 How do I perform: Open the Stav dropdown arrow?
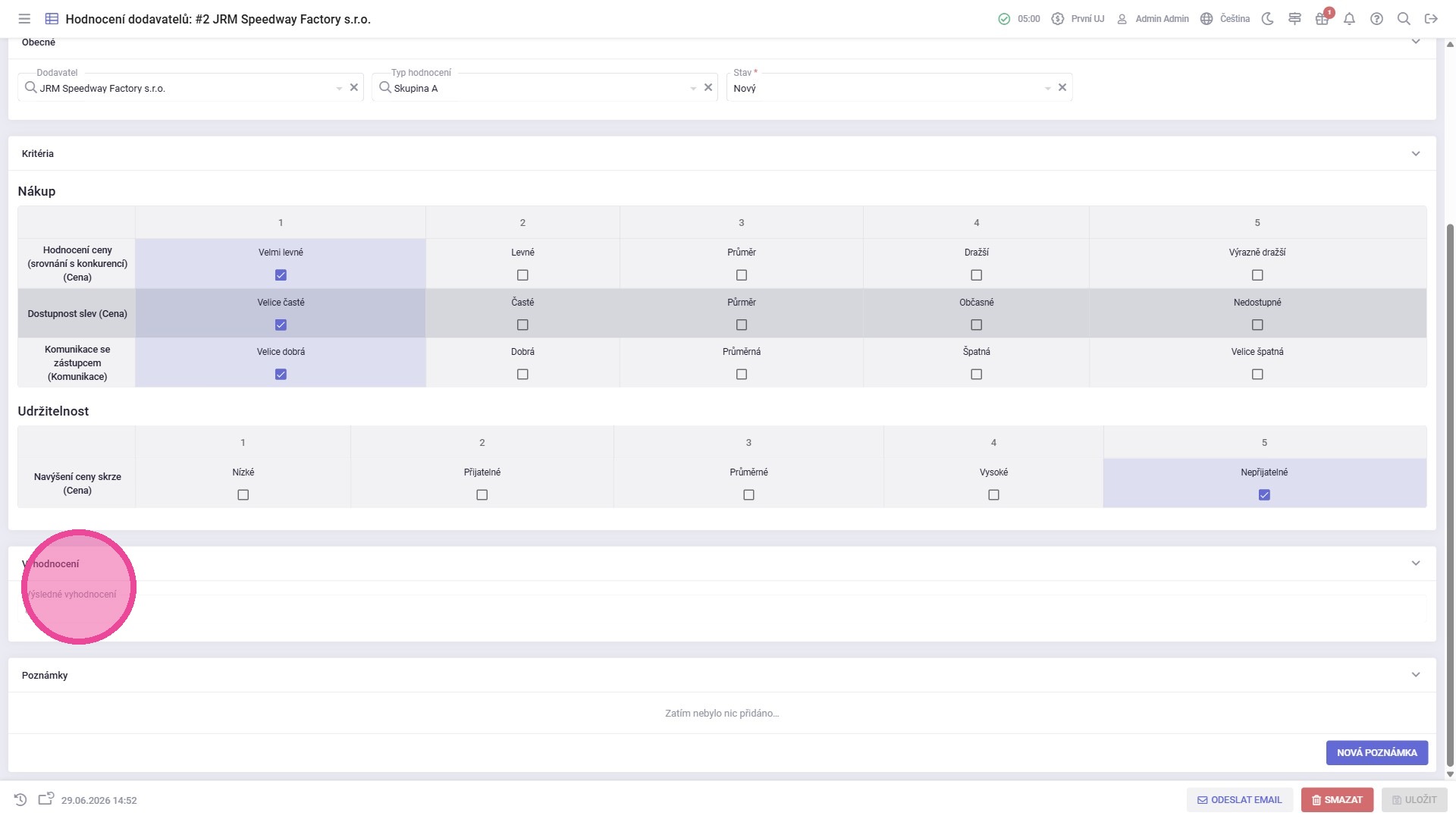pyautogui.click(x=1047, y=89)
